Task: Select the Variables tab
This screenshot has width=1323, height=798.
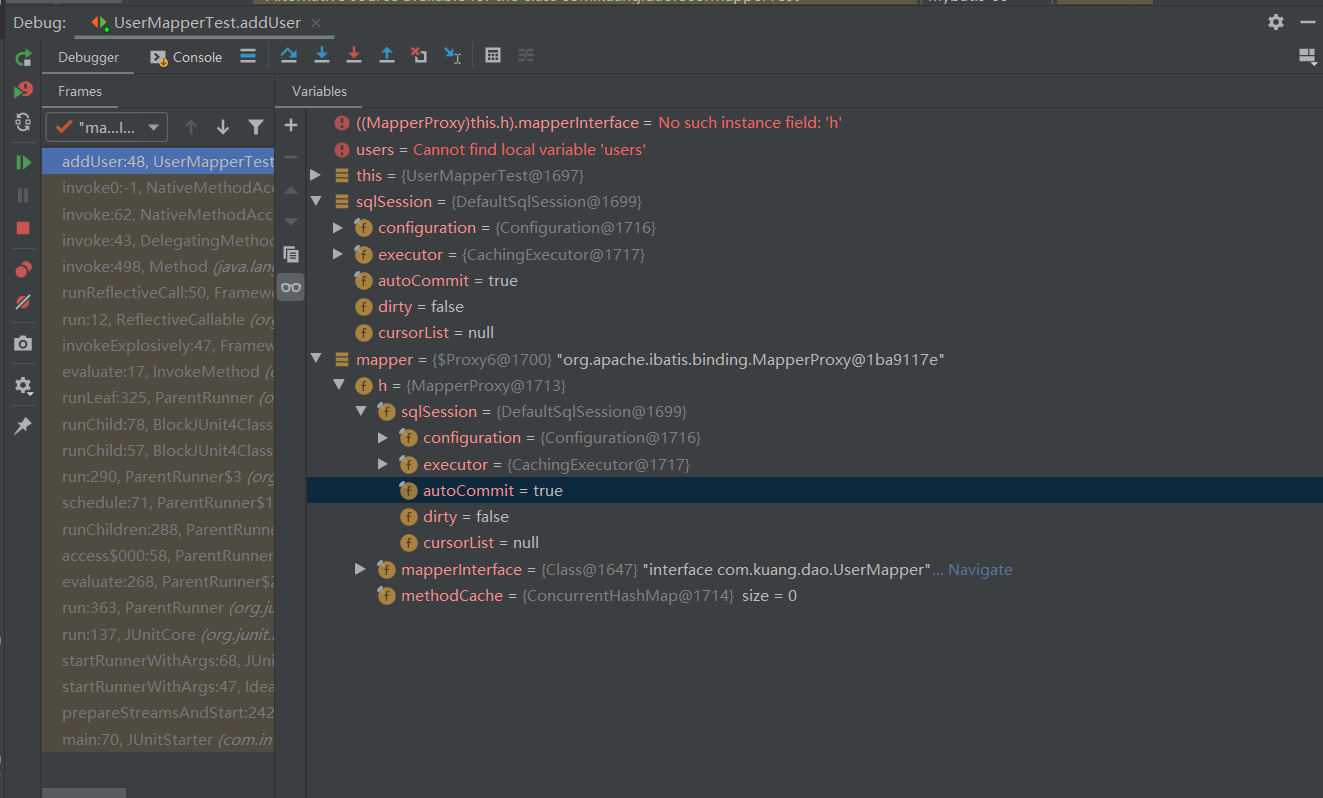Action: click(x=319, y=91)
